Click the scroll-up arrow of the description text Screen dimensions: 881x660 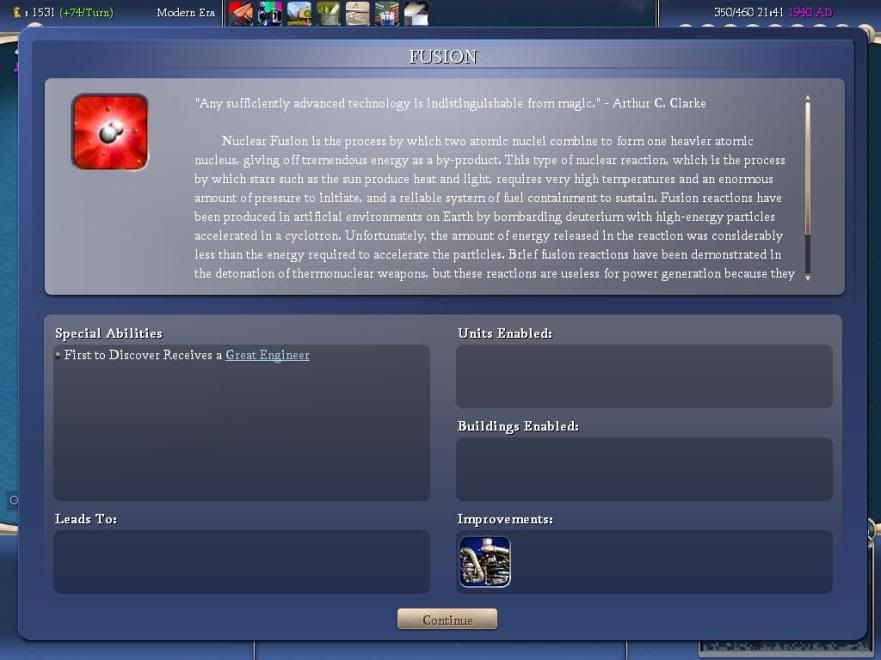pyautogui.click(x=807, y=98)
